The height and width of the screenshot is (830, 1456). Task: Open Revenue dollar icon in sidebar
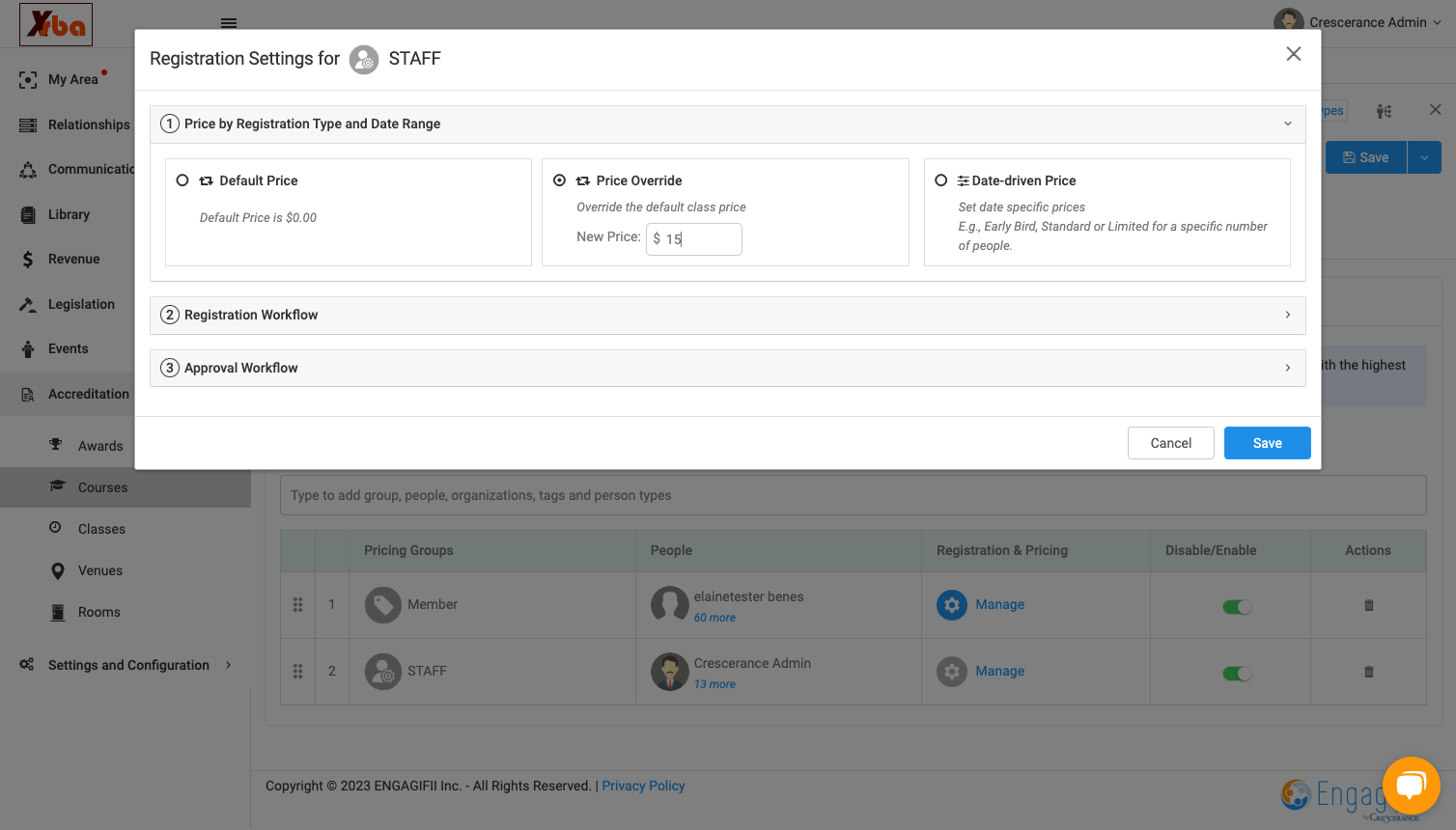click(x=28, y=259)
